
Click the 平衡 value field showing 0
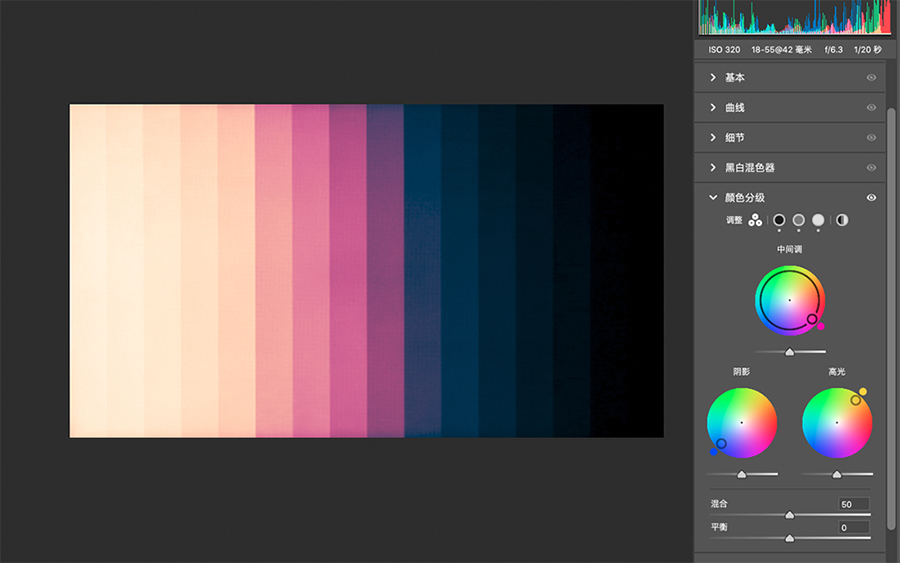pyautogui.click(x=854, y=527)
